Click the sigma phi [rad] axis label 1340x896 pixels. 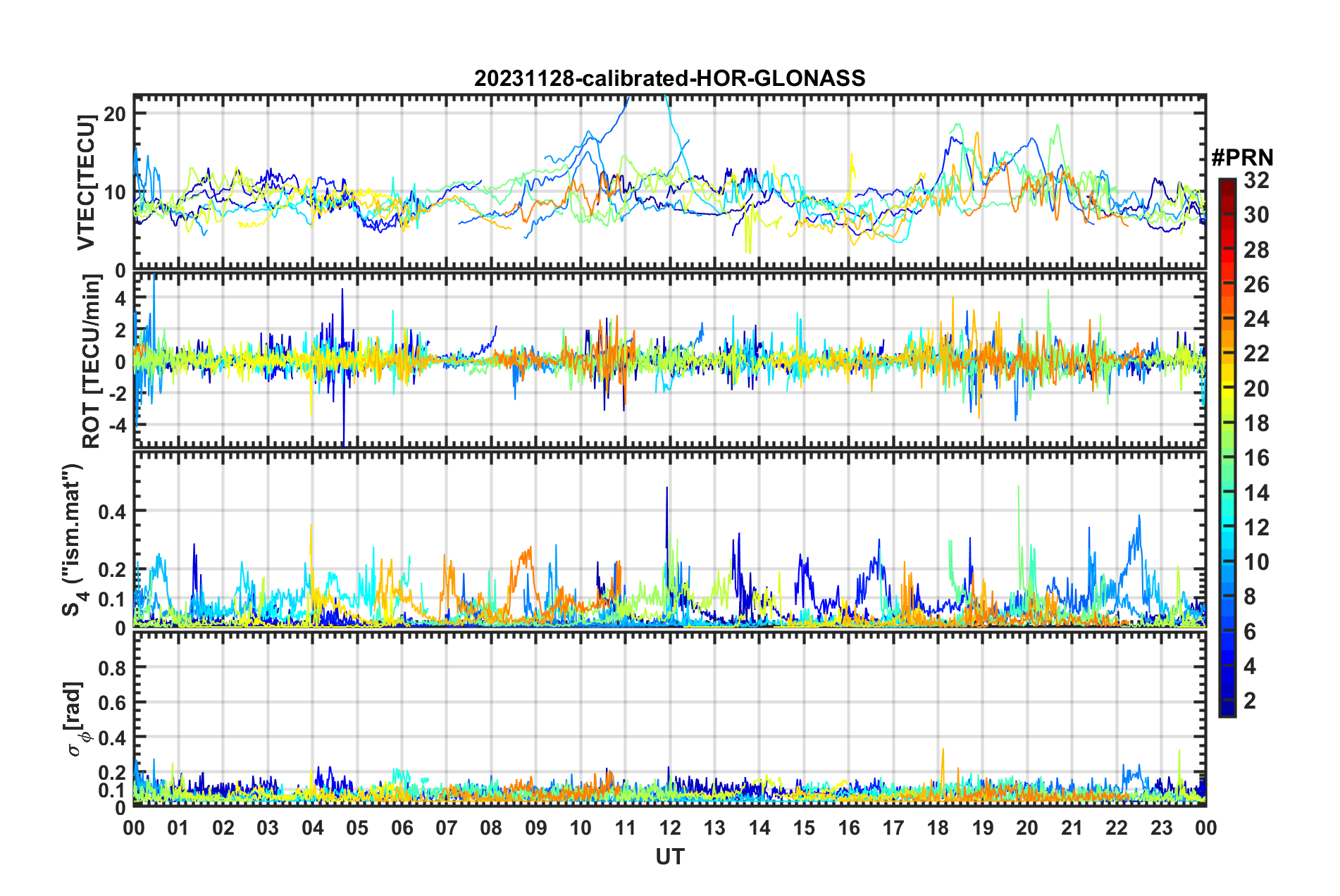click(75, 719)
